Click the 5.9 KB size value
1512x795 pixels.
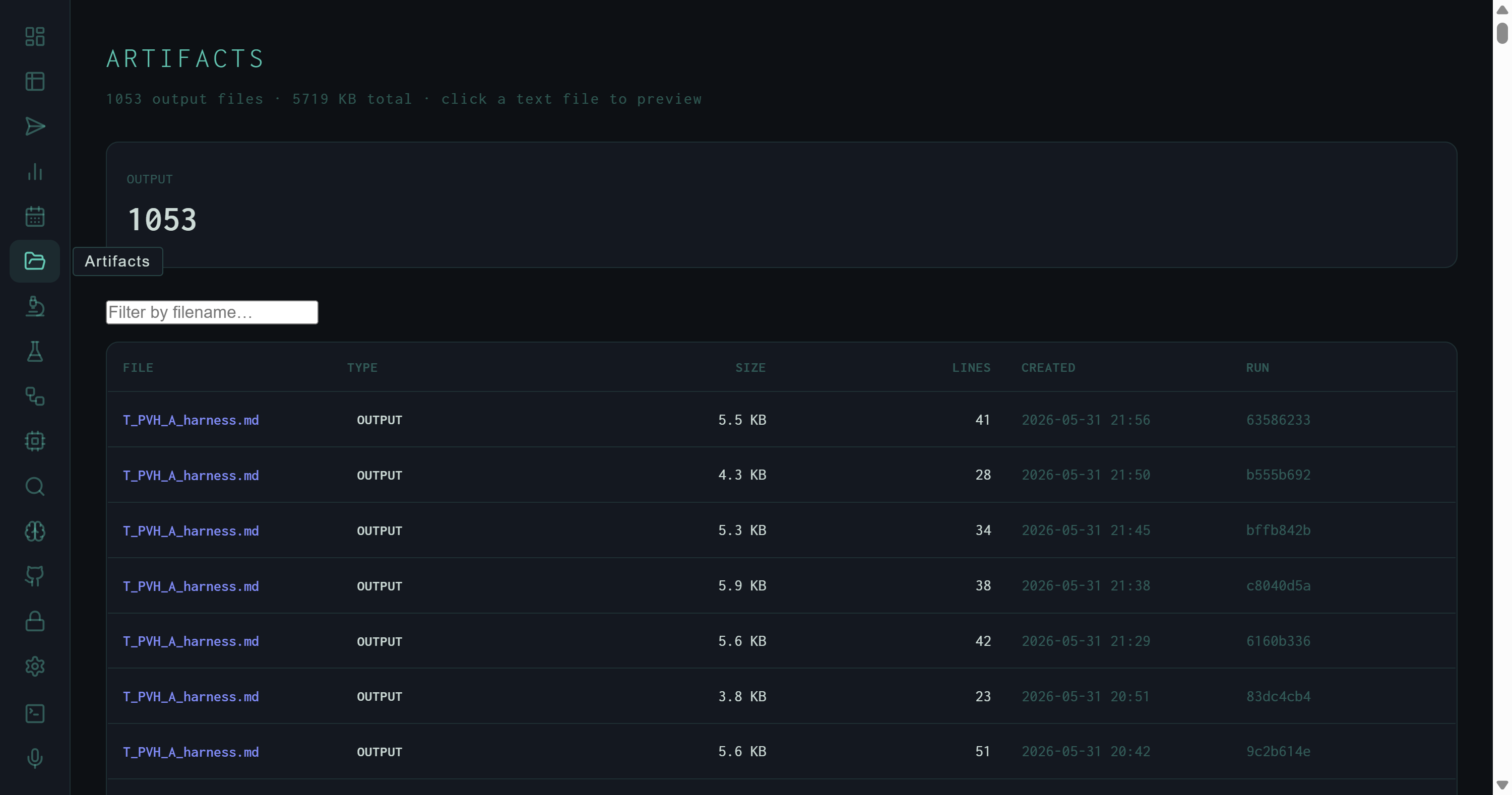coord(742,585)
